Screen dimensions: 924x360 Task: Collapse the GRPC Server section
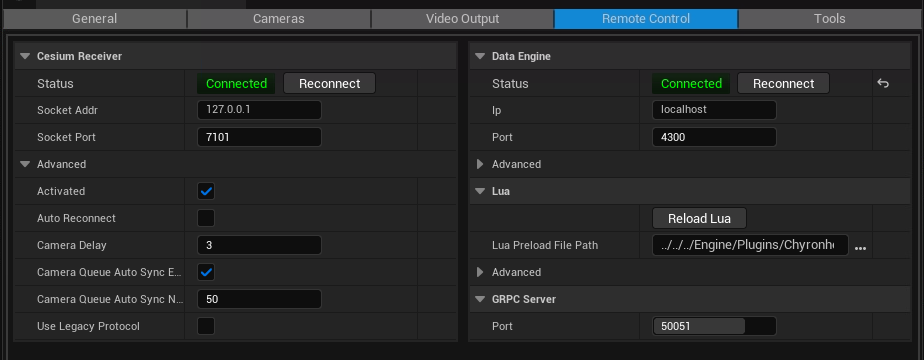tap(480, 299)
